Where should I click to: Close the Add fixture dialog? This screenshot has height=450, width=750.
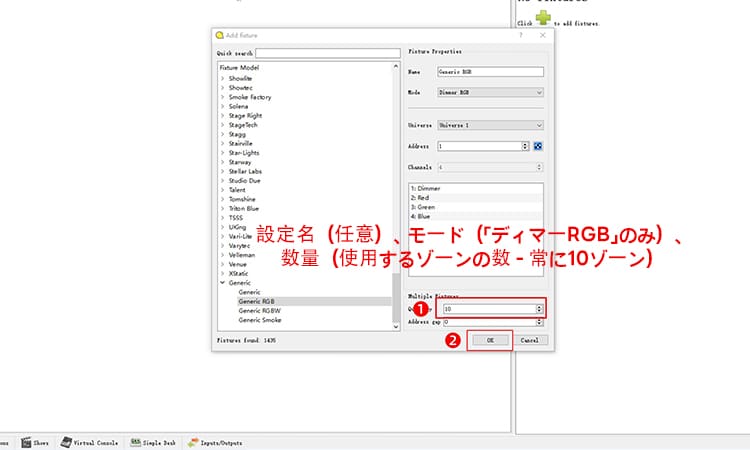click(542, 35)
